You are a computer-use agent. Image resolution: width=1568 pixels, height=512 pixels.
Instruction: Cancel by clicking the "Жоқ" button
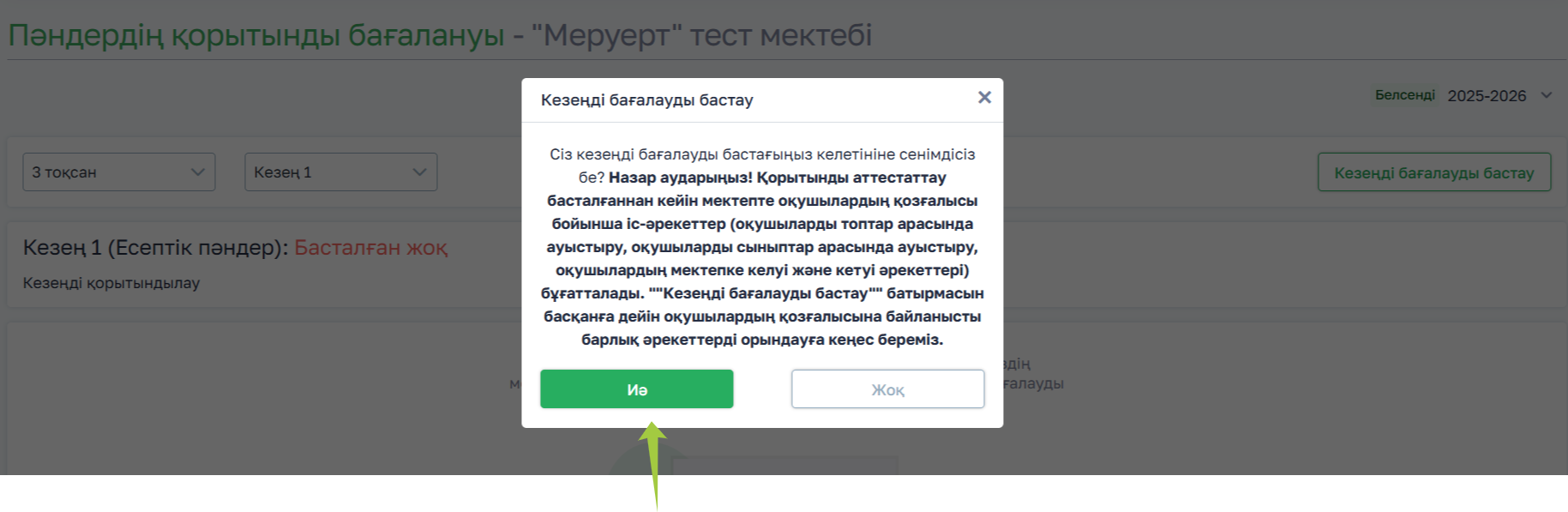point(887,389)
